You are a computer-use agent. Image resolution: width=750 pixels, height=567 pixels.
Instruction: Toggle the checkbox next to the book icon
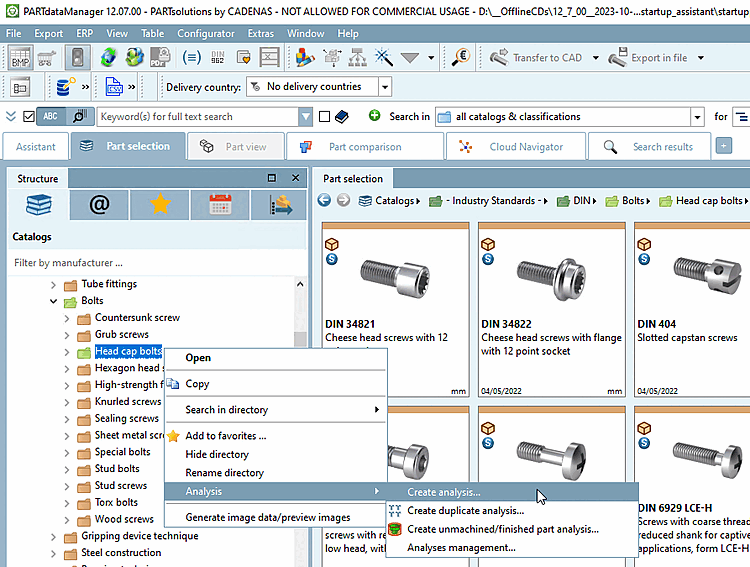click(x=324, y=117)
